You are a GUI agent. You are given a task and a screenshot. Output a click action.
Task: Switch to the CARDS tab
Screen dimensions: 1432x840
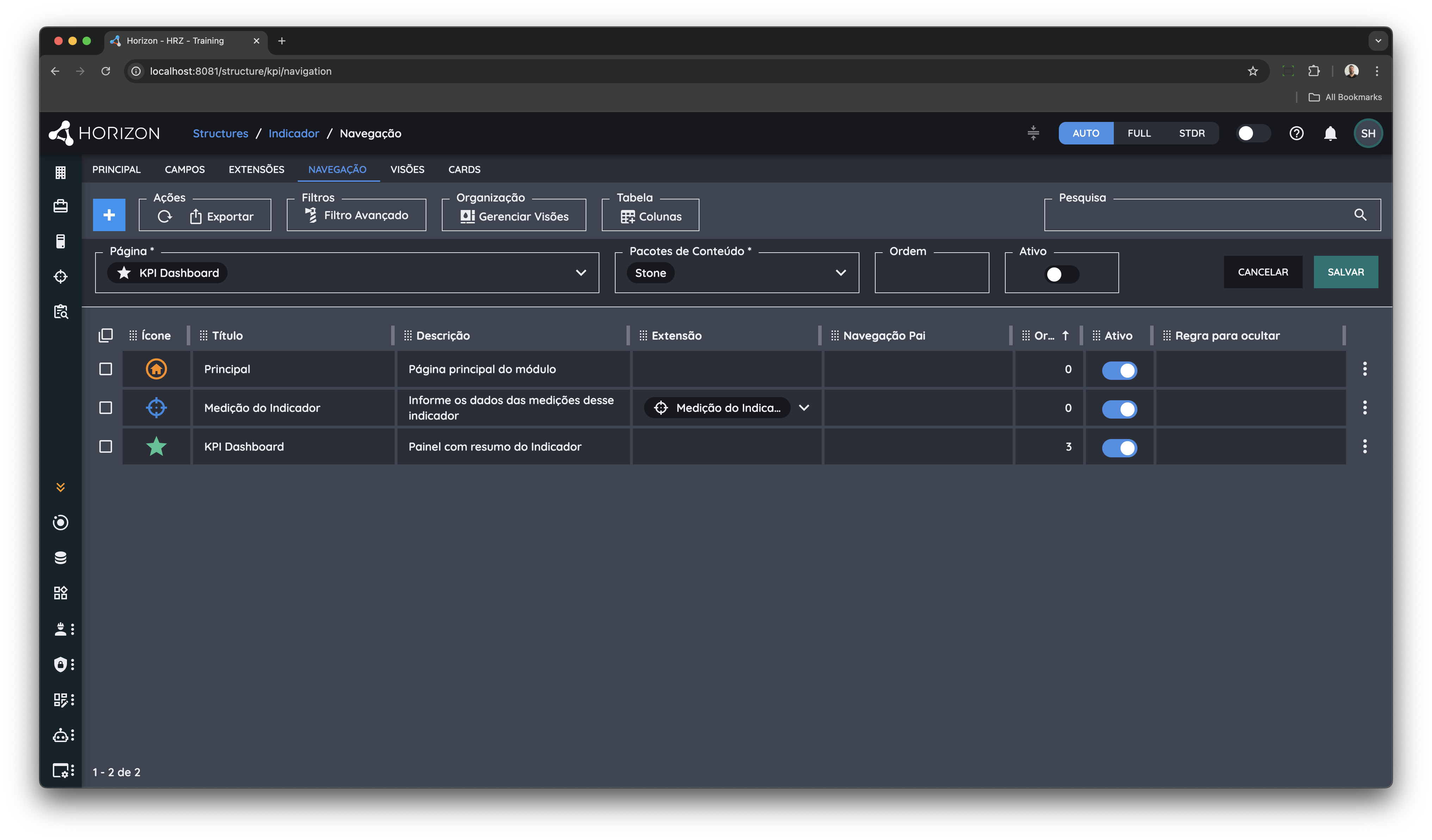coord(464,169)
